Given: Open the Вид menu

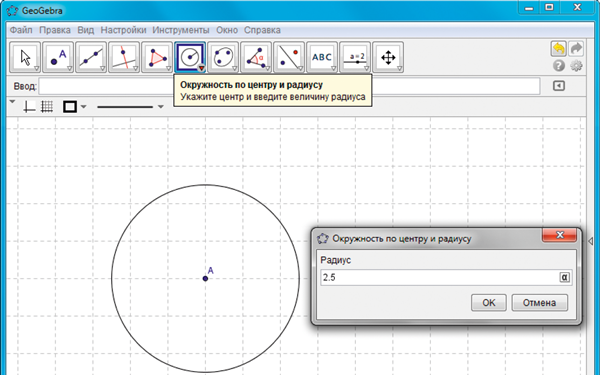Looking at the screenshot, I should coord(85,30).
